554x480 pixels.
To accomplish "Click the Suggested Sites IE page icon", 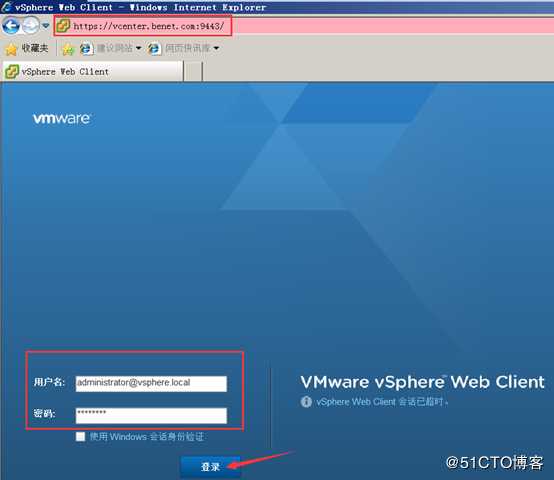I will (86, 48).
